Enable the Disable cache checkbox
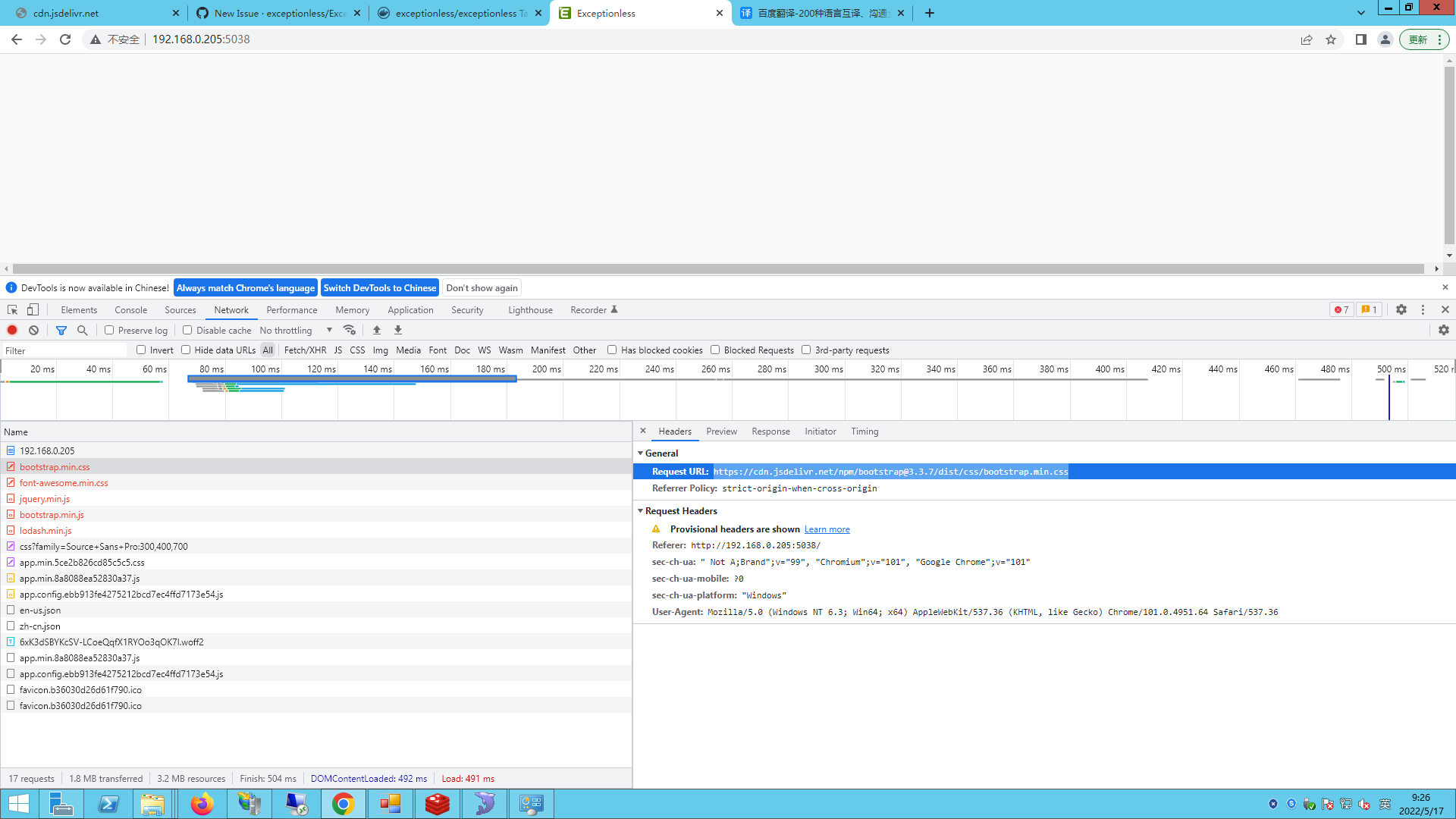The width and height of the screenshot is (1456, 819). click(x=187, y=330)
